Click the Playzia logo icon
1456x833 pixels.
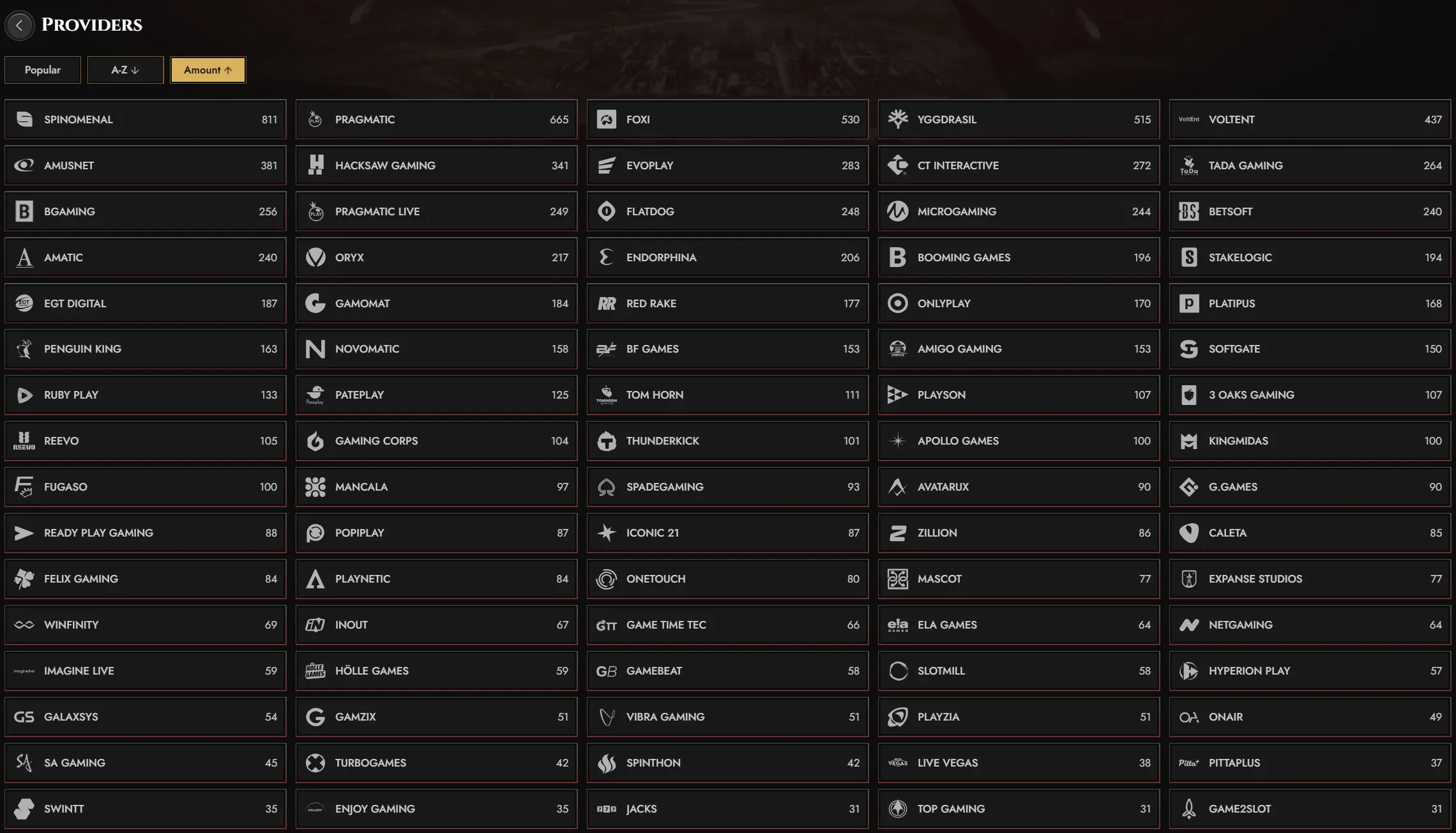pos(898,717)
